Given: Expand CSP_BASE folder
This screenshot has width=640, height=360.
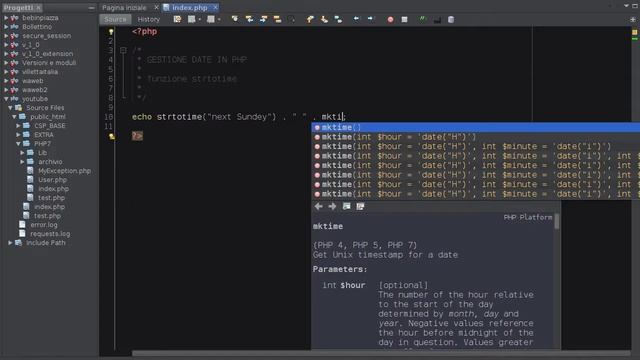Looking at the screenshot, I should click(18, 126).
